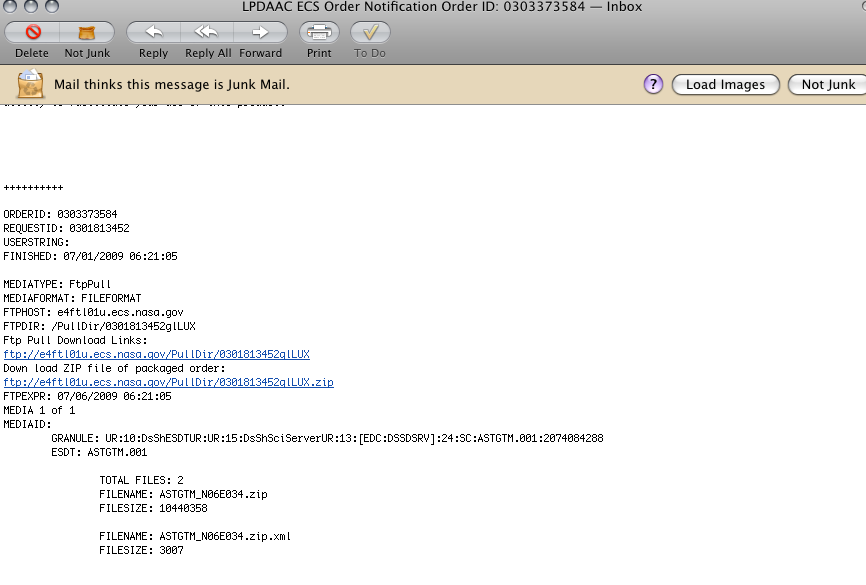
Task: Click the Reply All arrows icon
Action: coord(206,32)
